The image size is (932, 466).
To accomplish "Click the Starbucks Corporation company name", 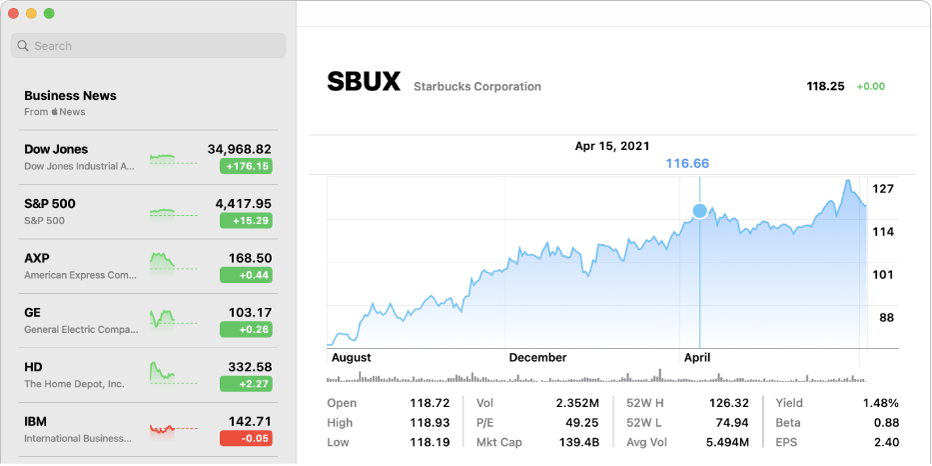I will [477, 87].
